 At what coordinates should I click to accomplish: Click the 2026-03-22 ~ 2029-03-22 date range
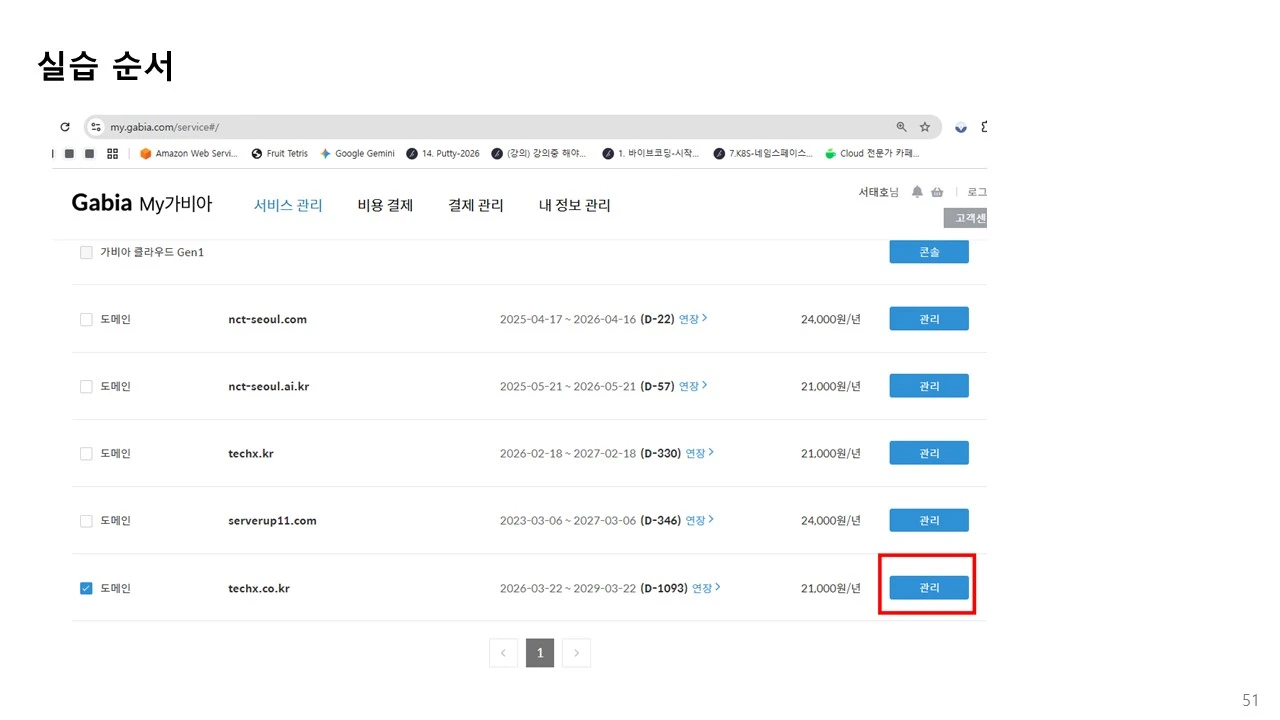pos(568,588)
